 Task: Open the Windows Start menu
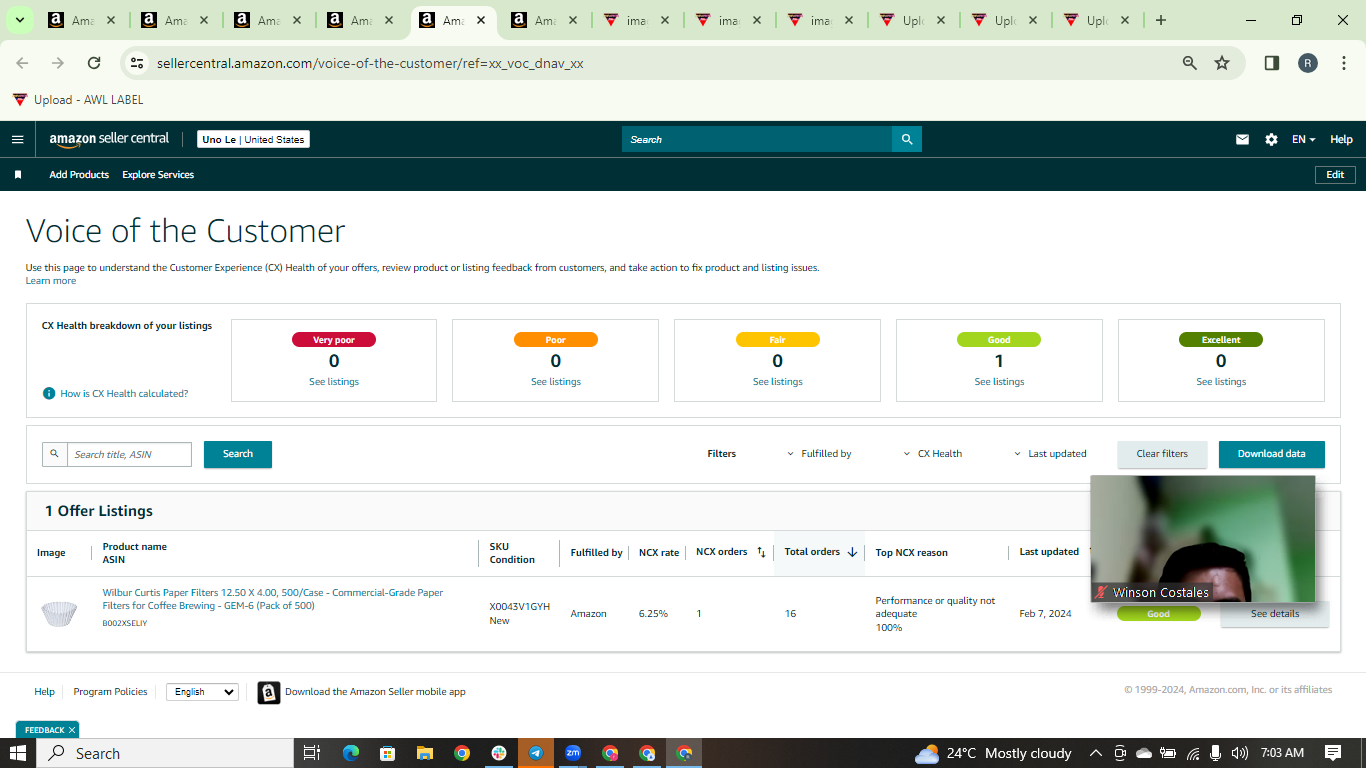click(17, 753)
